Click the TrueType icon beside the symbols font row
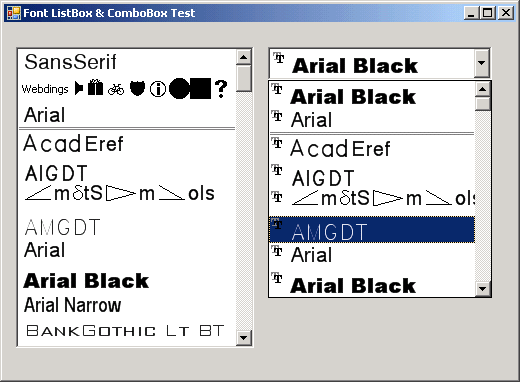This screenshot has width=520, height=382. coord(277,197)
